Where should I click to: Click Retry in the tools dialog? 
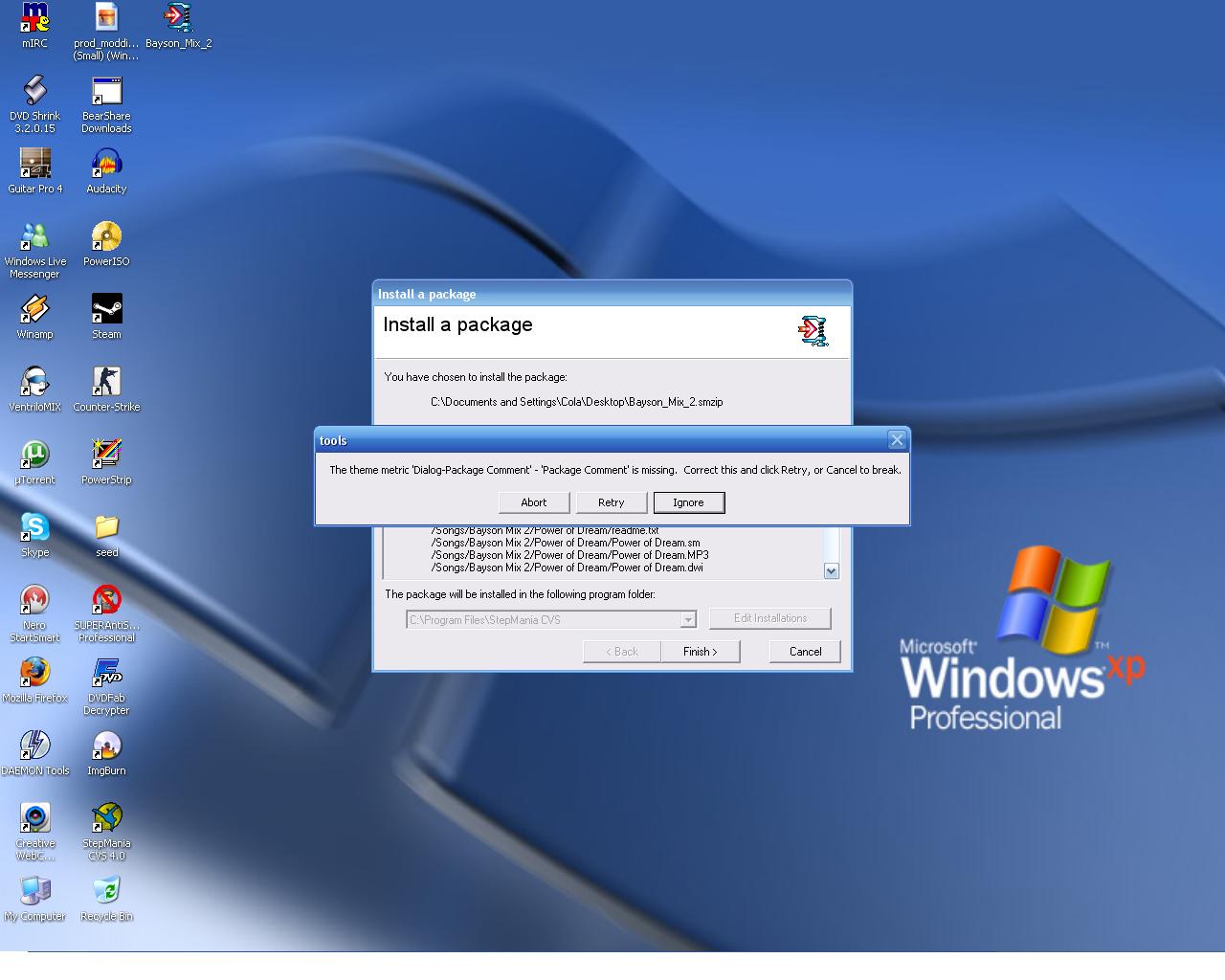point(612,502)
